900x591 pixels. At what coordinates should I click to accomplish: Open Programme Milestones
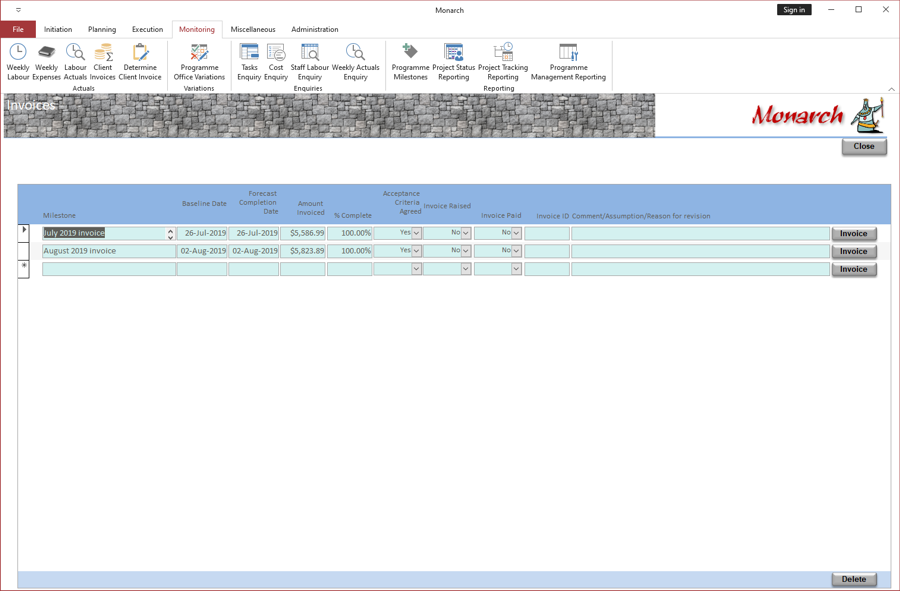pos(410,62)
